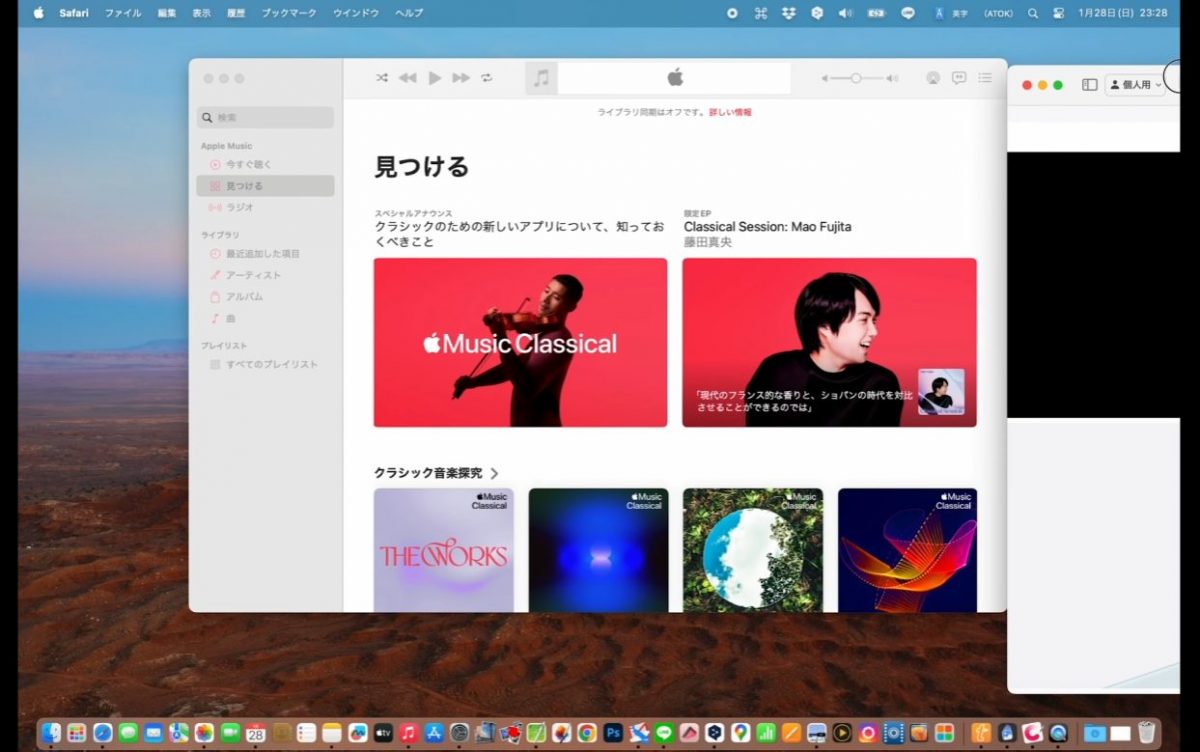Viewport: 1200px width, 752px height.
Task: Open the LINE menu bar icon
Action: point(908,13)
